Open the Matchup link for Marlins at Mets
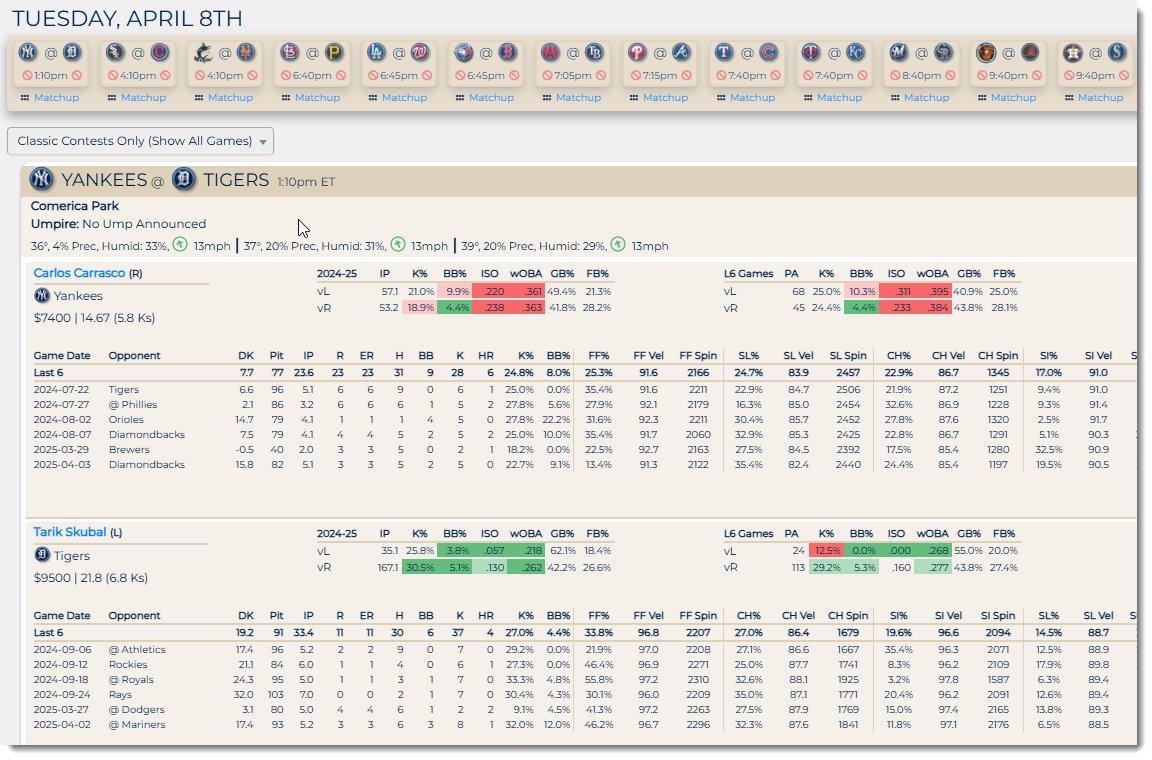The height and width of the screenshot is (760, 1152). pos(230,97)
